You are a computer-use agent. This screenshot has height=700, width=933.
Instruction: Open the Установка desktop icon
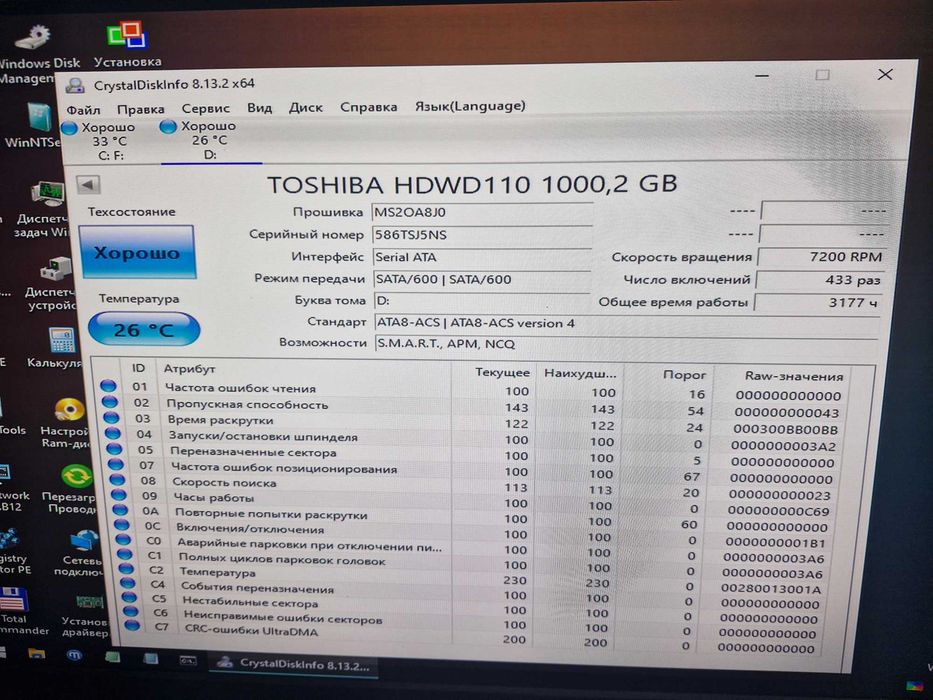pos(127,45)
